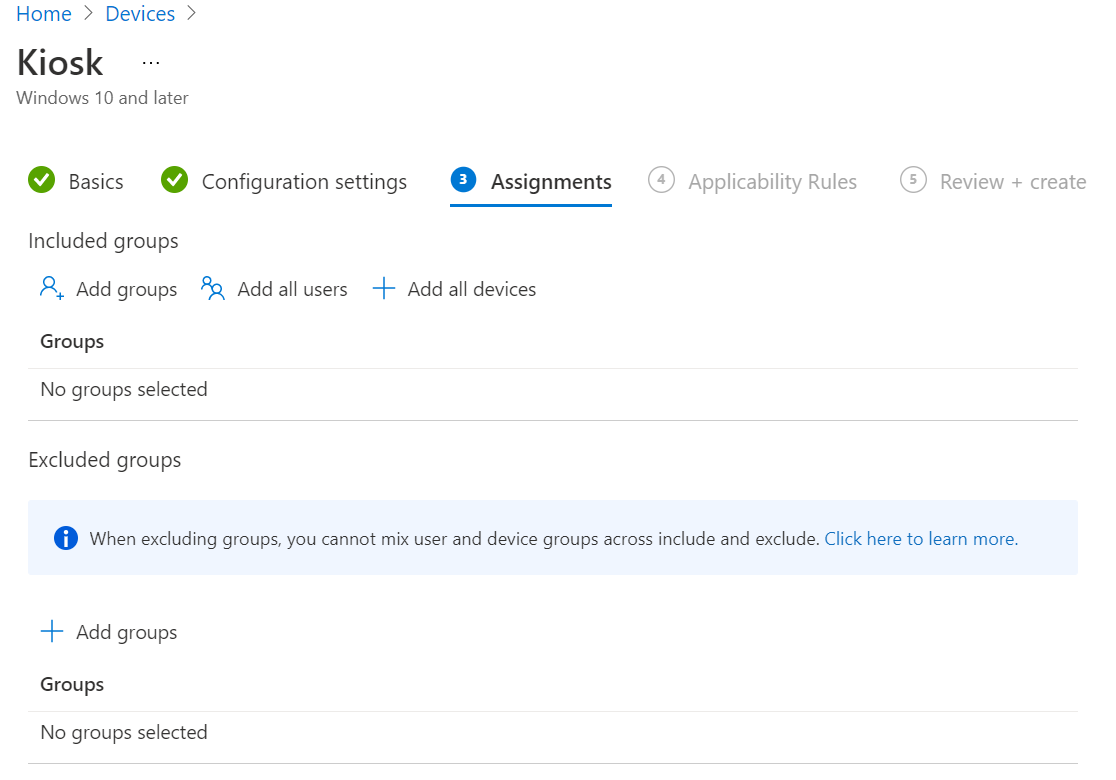Click Add all users button
The height and width of the screenshot is (780, 1116).
click(292, 289)
